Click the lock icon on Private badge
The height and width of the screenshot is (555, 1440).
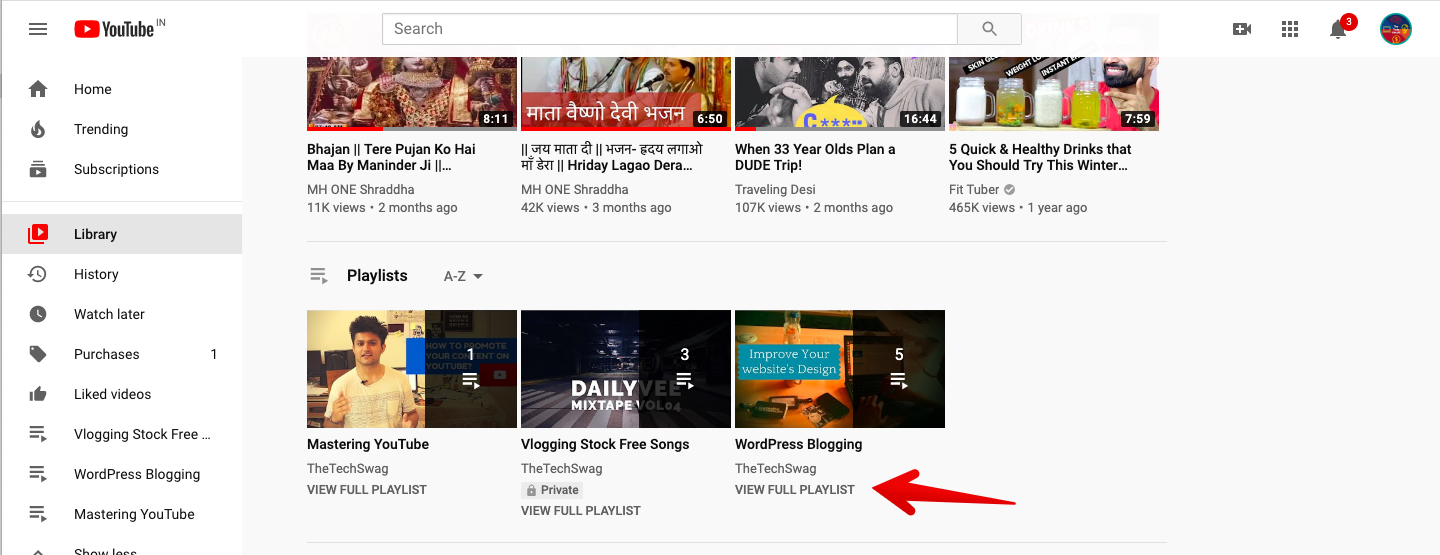click(531, 490)
